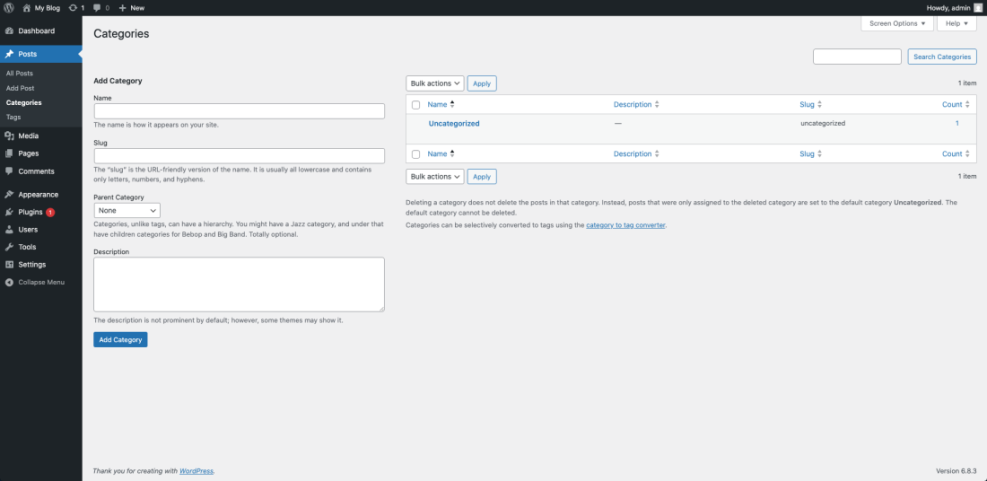Open Add Post submenu item
Image resolution: width=987 pixels, height=481 pixels.
tap(20, 88)
